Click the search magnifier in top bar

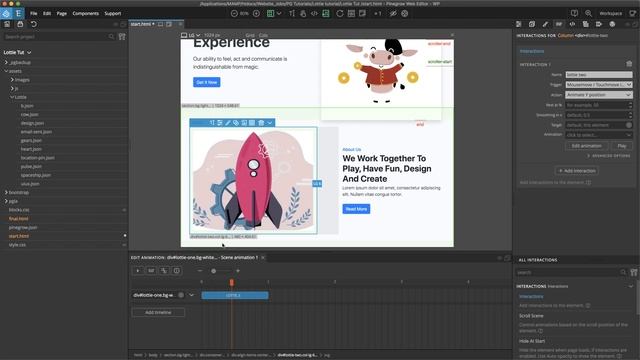[x=588, y=13]
